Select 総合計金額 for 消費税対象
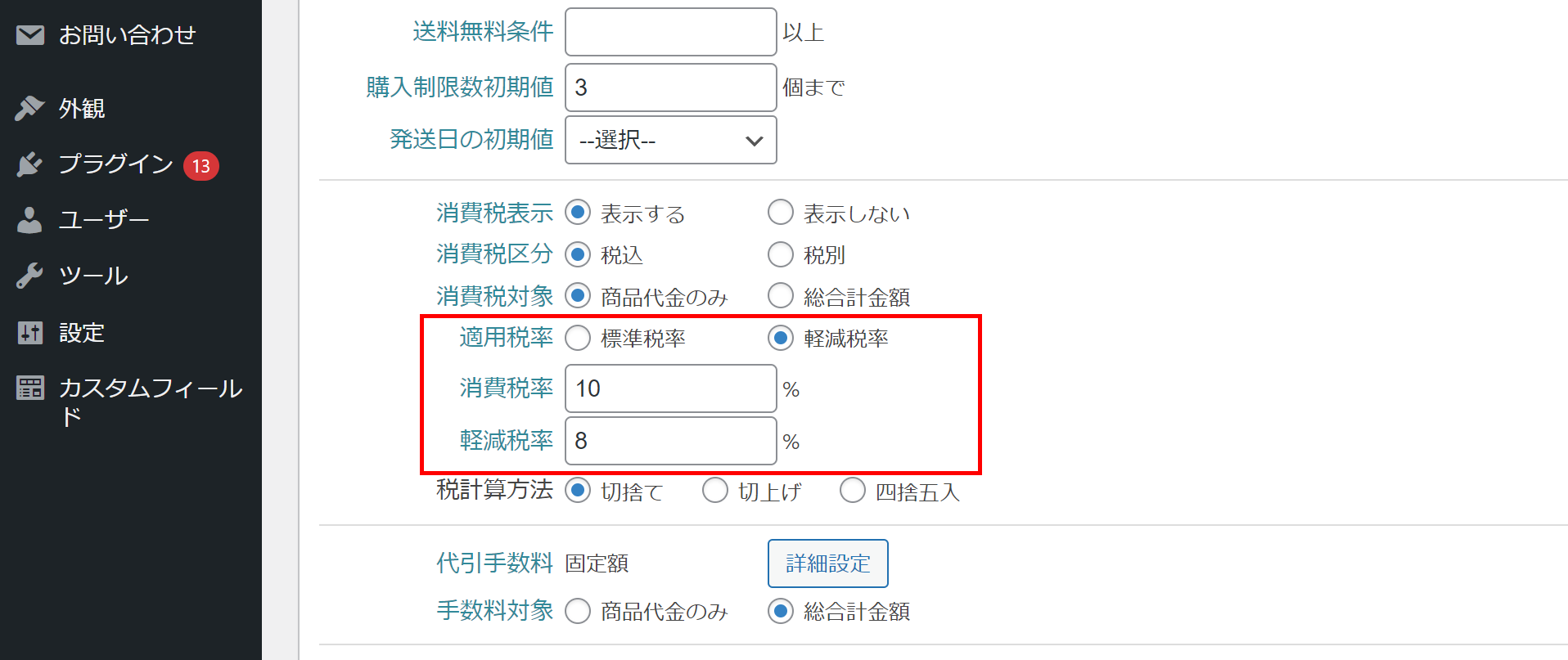 781,295
